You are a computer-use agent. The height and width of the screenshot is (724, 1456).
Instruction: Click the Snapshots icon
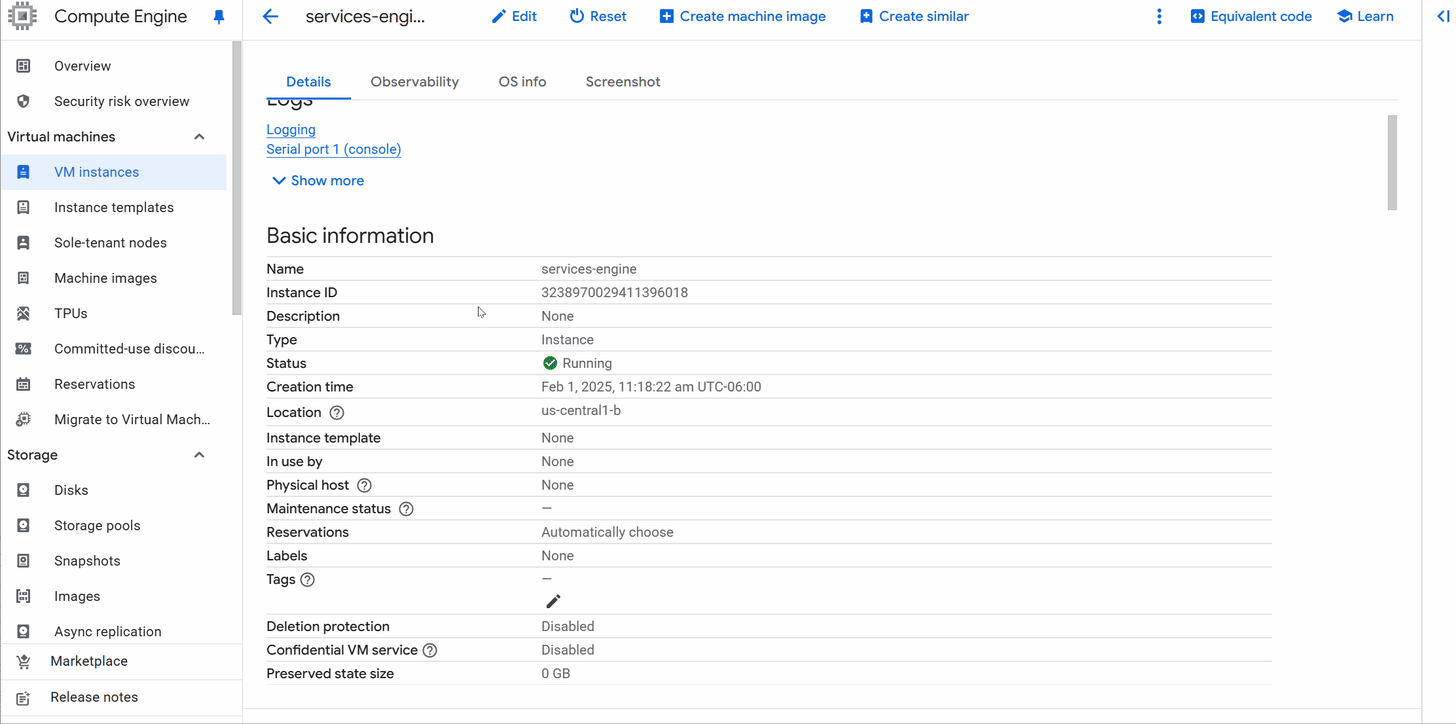[x=24, y=561]
